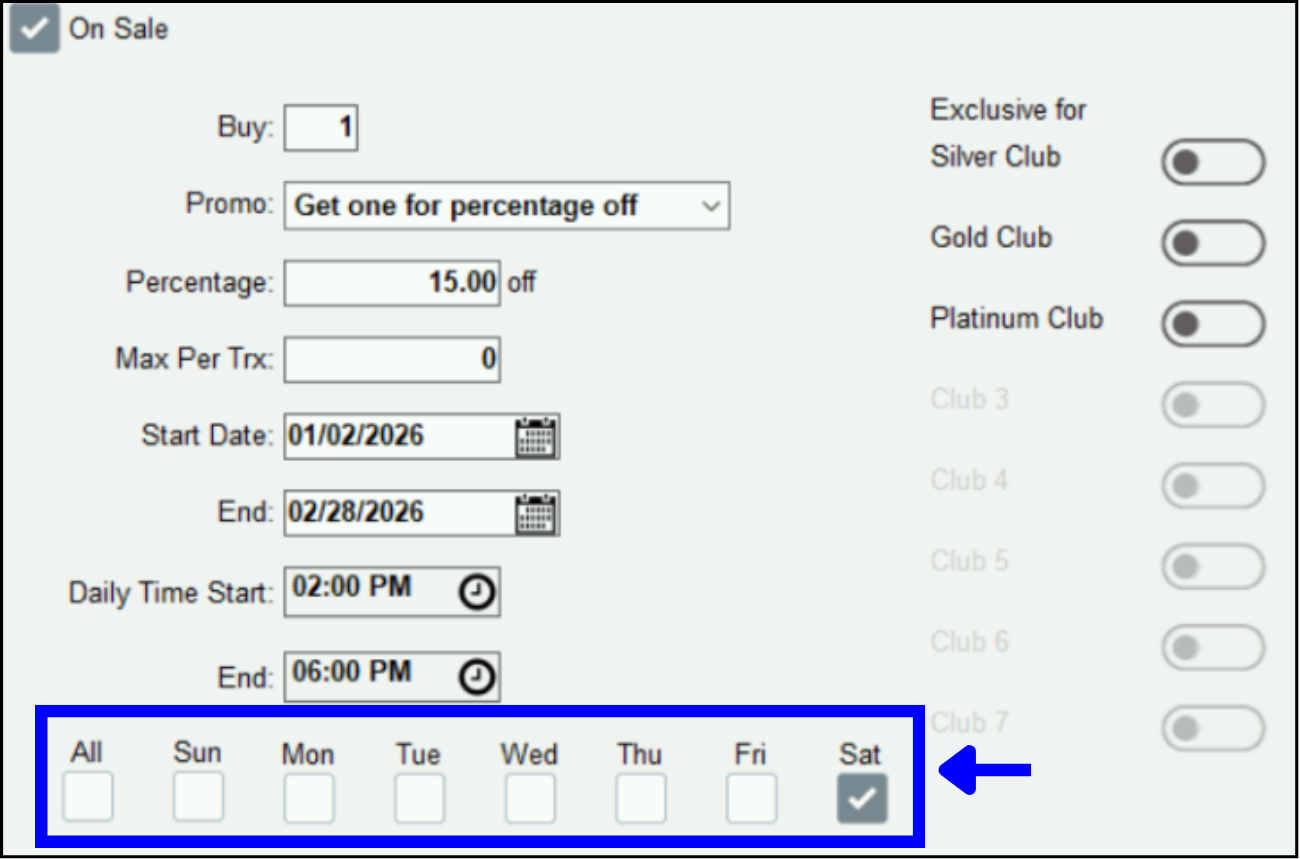Viewport: 1300px width, 859px height.
Task: Click the disabled Club 6 toggle
Action: (x=1213, y=648)
